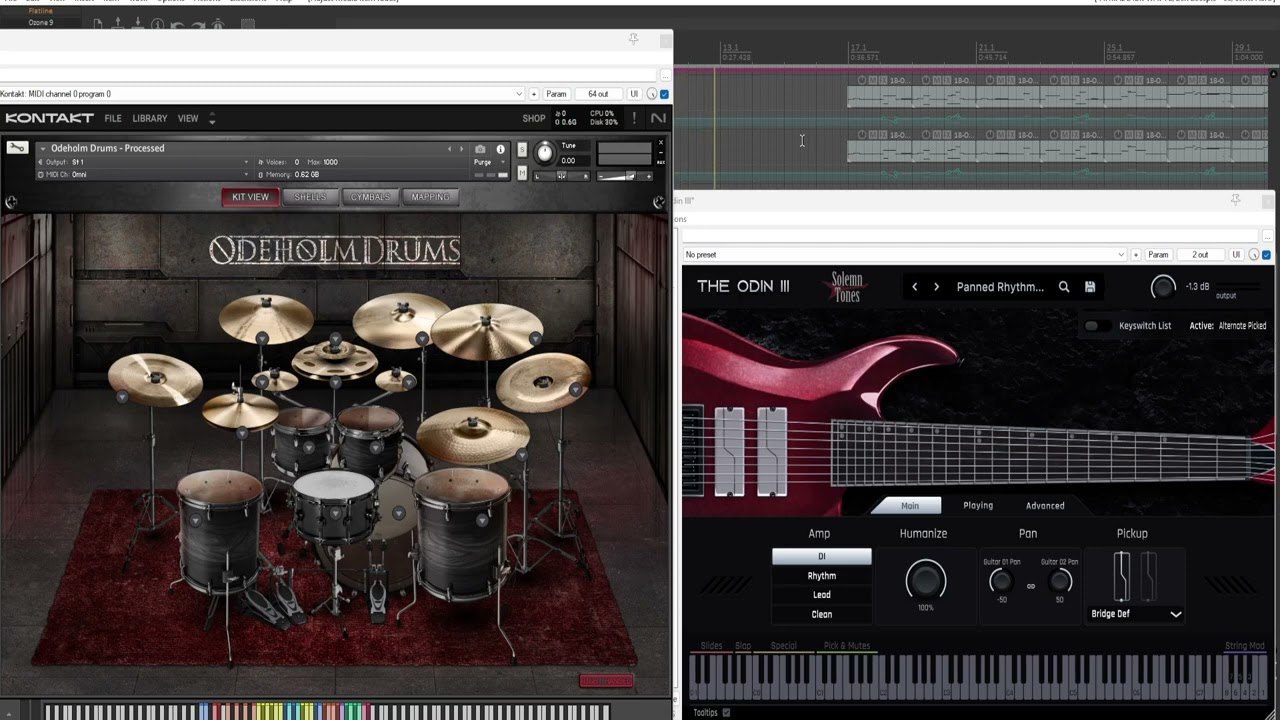This screenshot has height=720, width=1280.
Task: Switch to the Advanced tab in Odin
Action: pyautogui.click(x=1045, y=506)
